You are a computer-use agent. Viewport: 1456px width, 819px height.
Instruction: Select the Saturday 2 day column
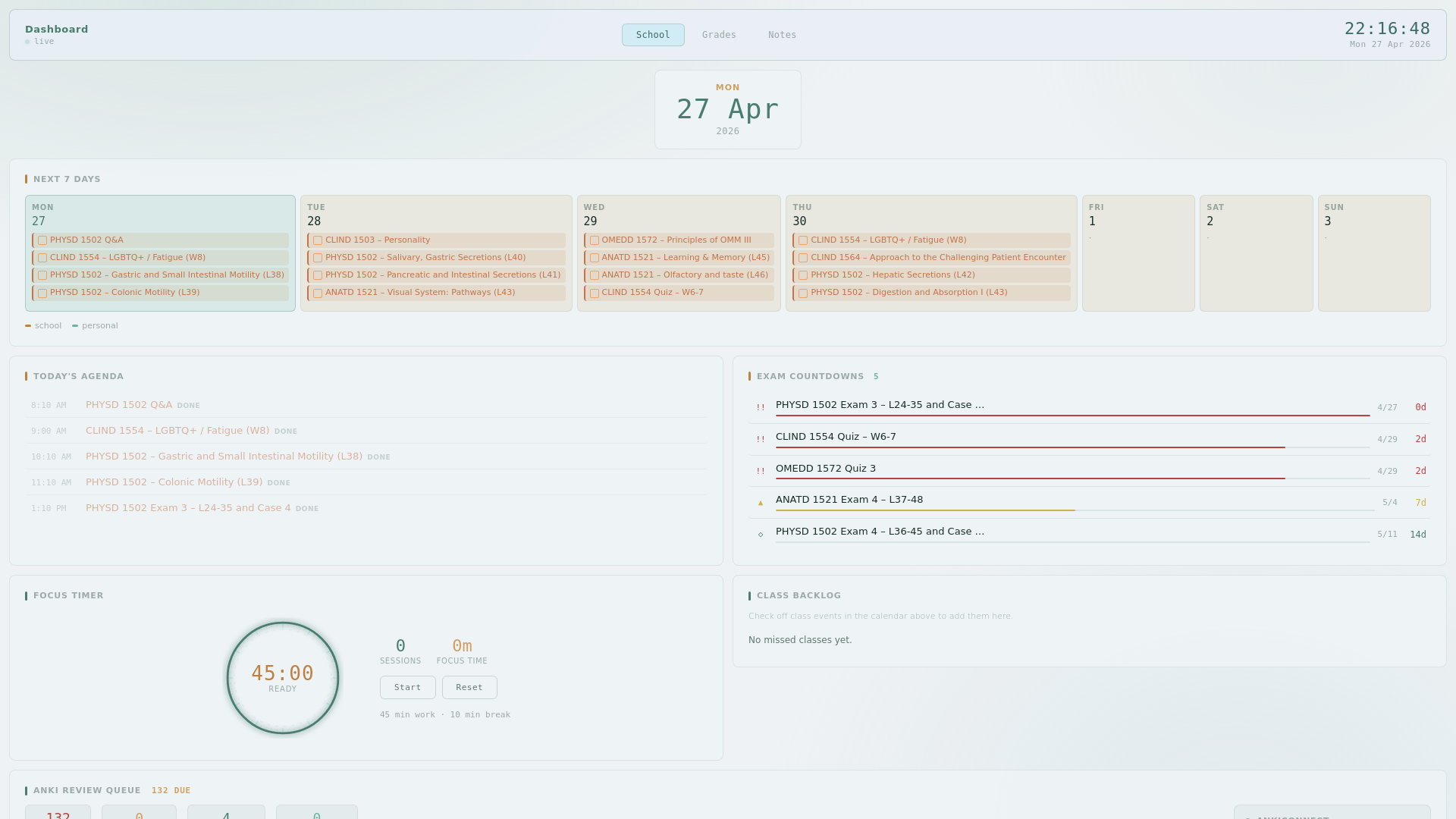point(1257,253)
